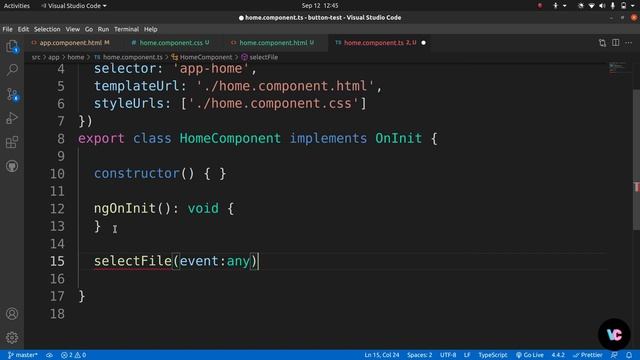Open the GitHub view in activity bar
640x360 pixels.
tap(12, 166)
